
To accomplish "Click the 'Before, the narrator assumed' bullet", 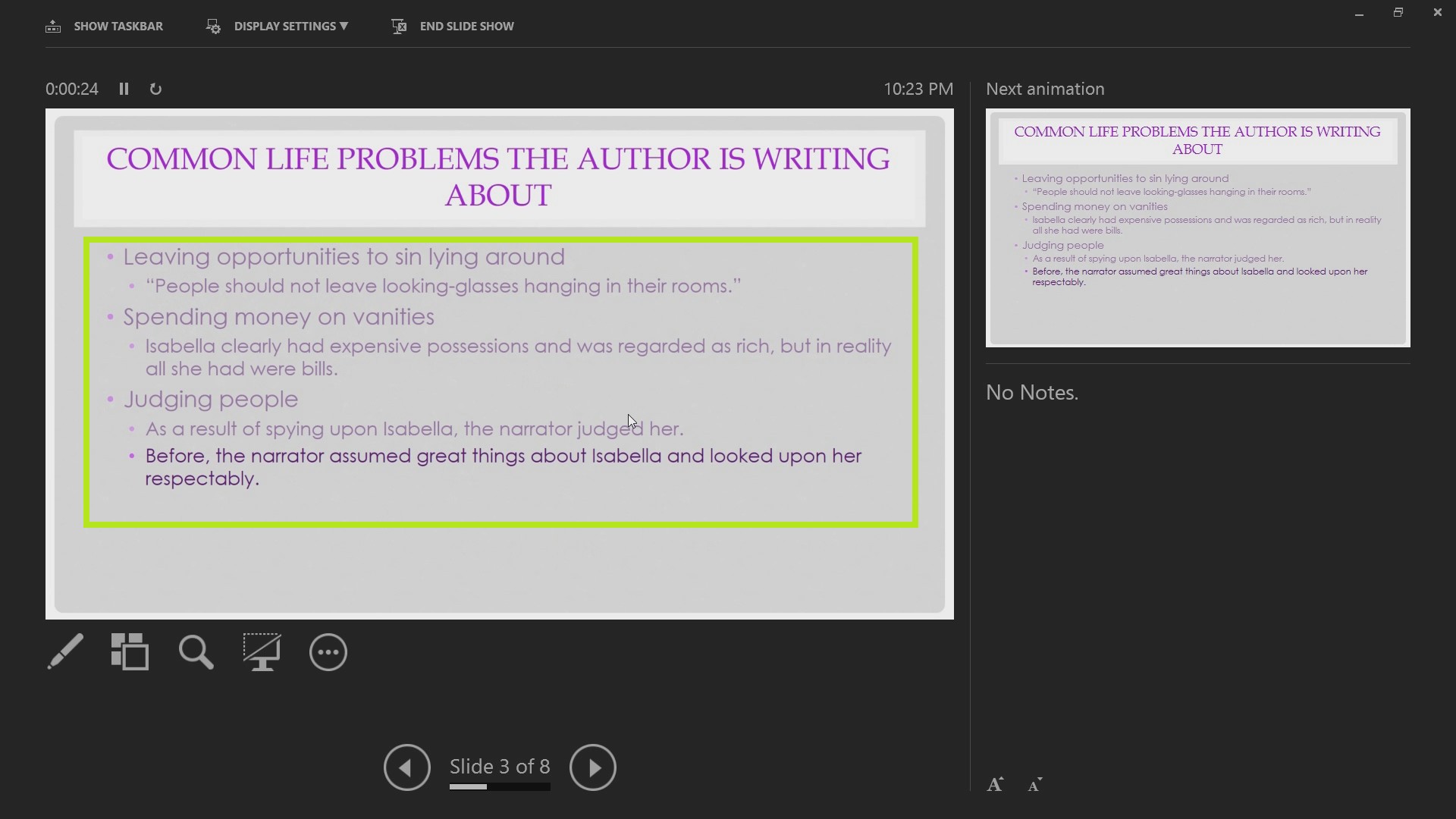I will click(504, 467).
